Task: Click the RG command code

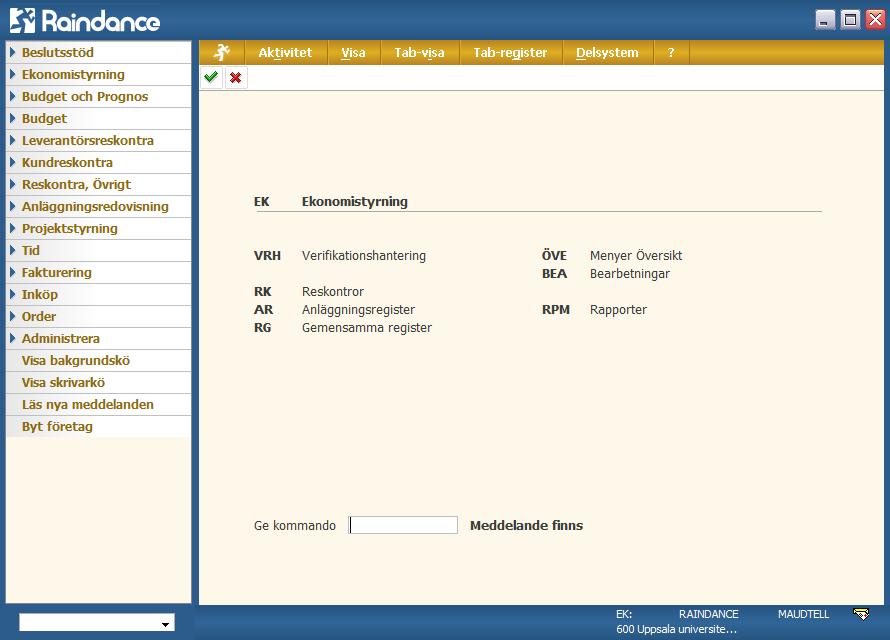Action: coord(262,328)
